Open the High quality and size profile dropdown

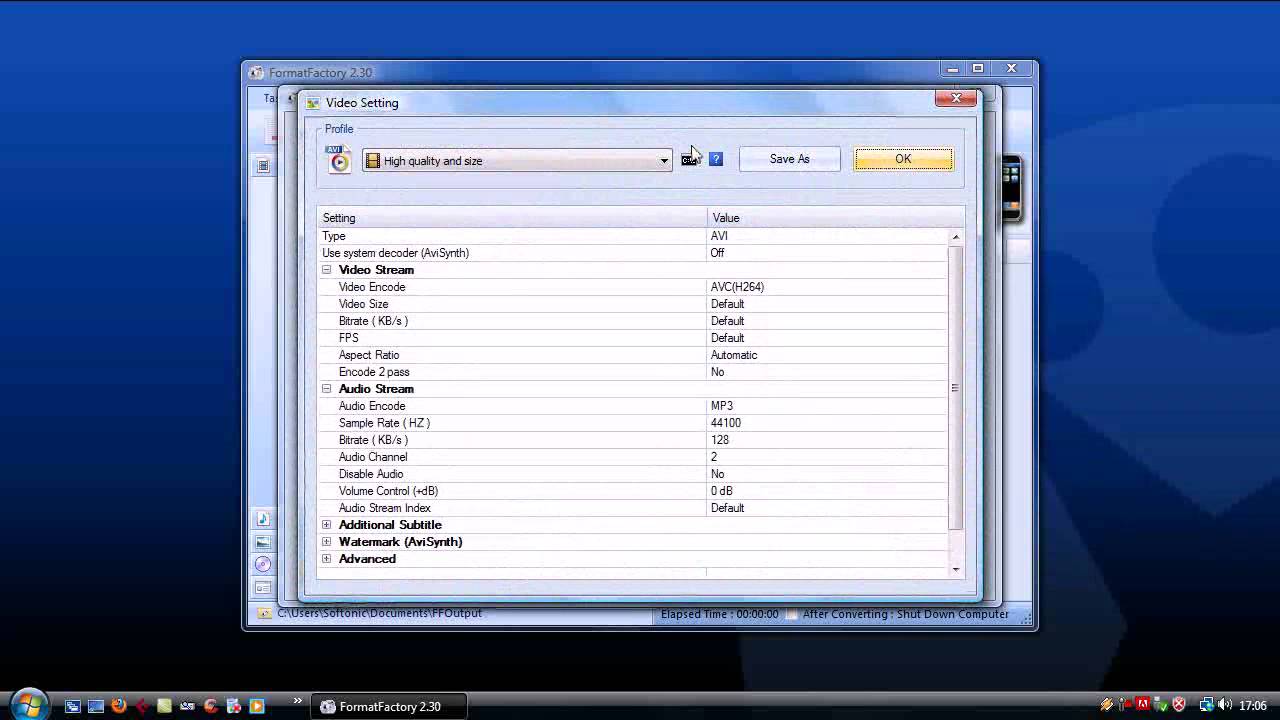(517, 160)
